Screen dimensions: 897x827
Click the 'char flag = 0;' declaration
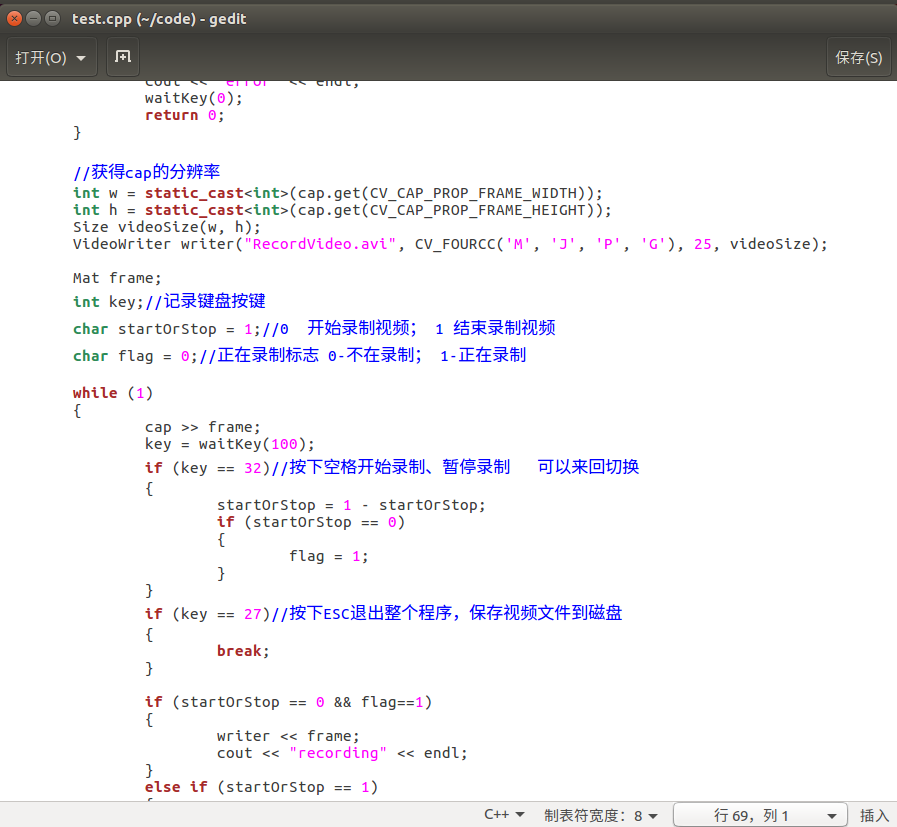tap(135, 356)
